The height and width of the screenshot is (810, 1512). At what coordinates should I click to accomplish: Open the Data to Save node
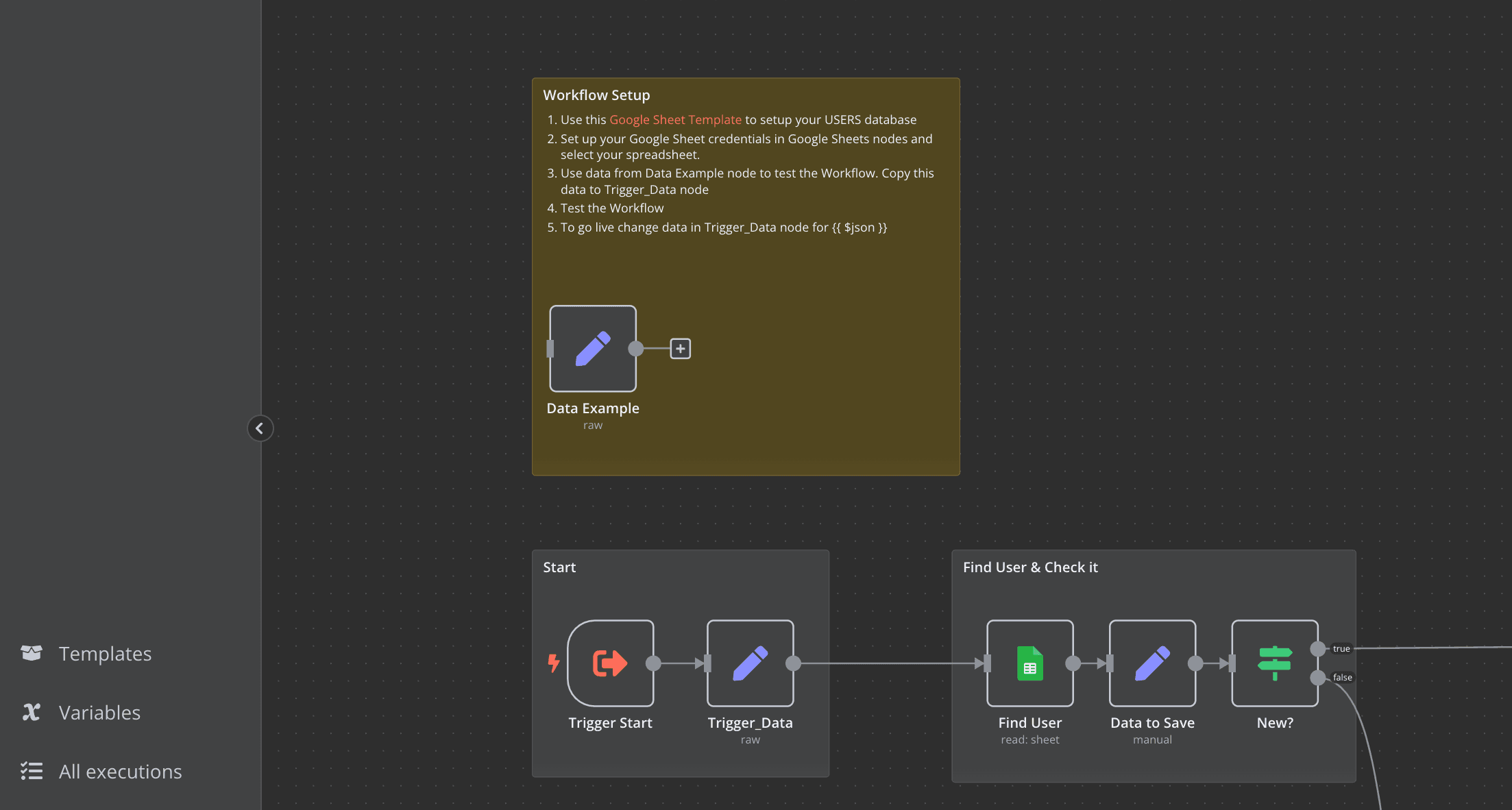[1152, 663]
